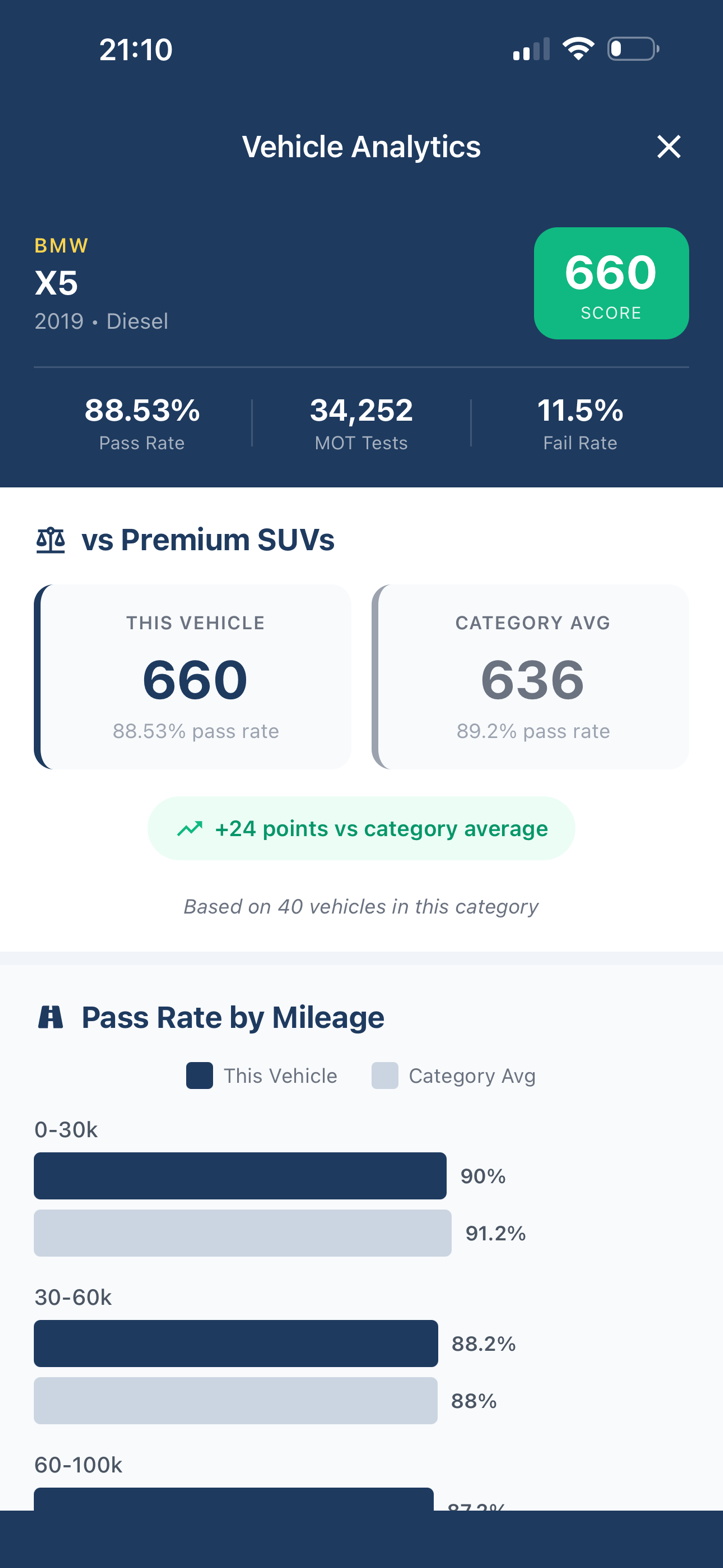The width and height of the screenshot is (723, 1568).
Task: Toggle the +24 points vs category average badge
Action: pyautogui.click(x=361, y=828)
